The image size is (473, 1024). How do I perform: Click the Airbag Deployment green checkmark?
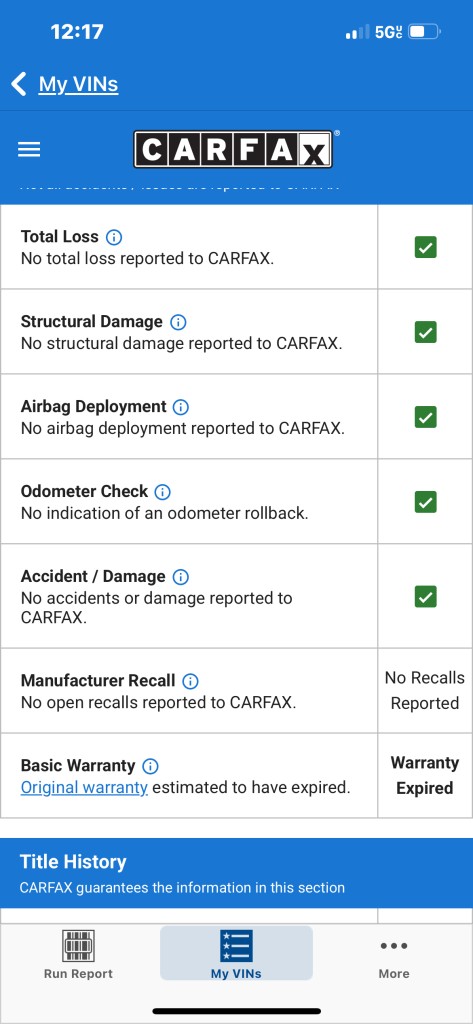point(425,417)
